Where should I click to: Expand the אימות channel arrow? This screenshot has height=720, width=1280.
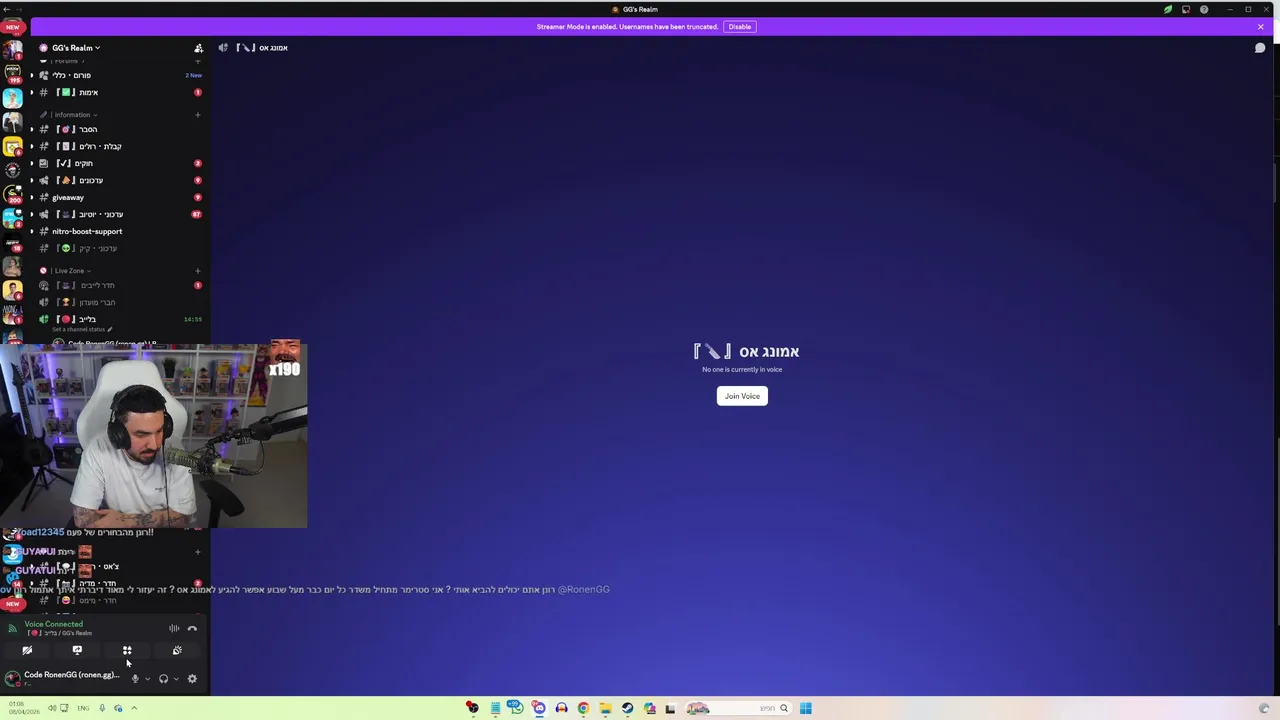(31, 92)
